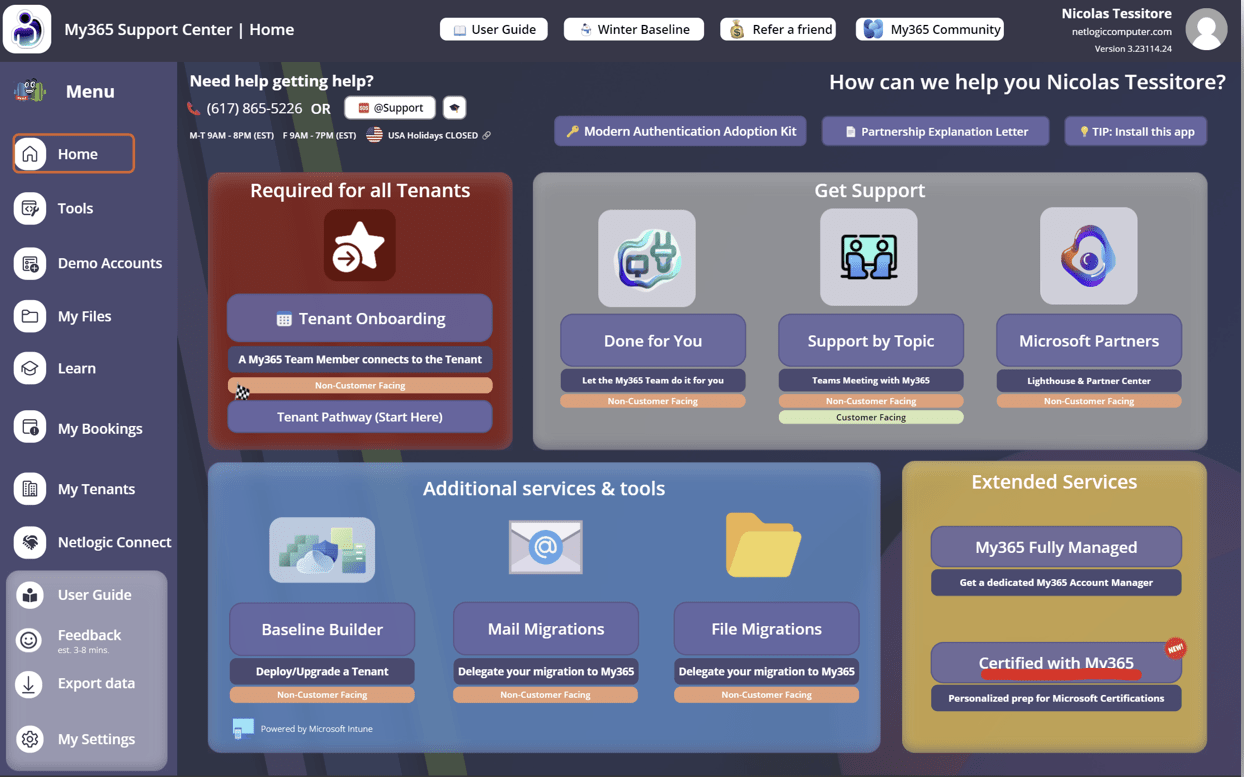Click the Done for You plug icon

click(x=647, y=258)
